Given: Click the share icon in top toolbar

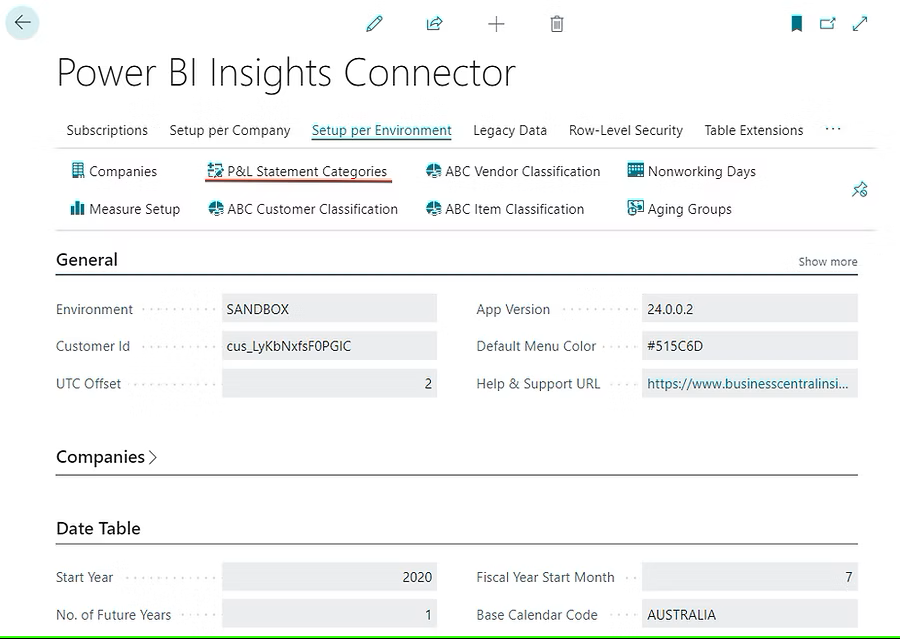Looking at the screenshot, I should (x=434, y=24).
